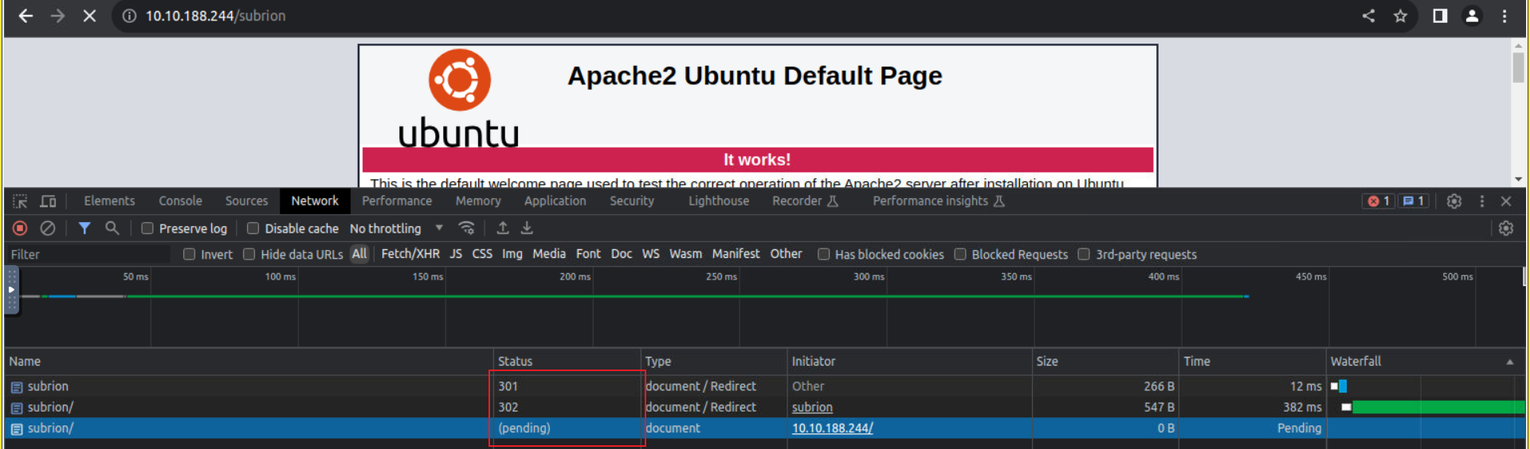Screen dimensions: 1530x449
Task: Export the HAR file
Action: (527, 228)
